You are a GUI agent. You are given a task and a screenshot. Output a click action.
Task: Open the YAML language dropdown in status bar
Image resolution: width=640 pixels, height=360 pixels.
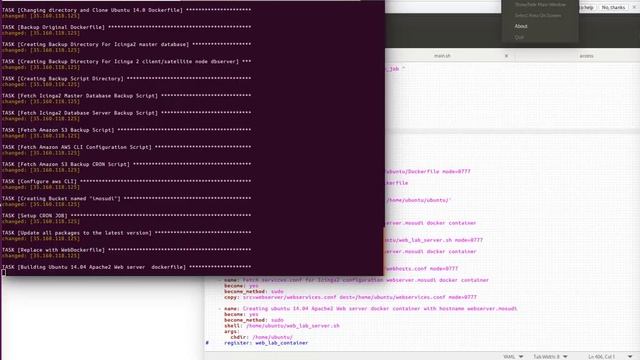pos(513,357)
